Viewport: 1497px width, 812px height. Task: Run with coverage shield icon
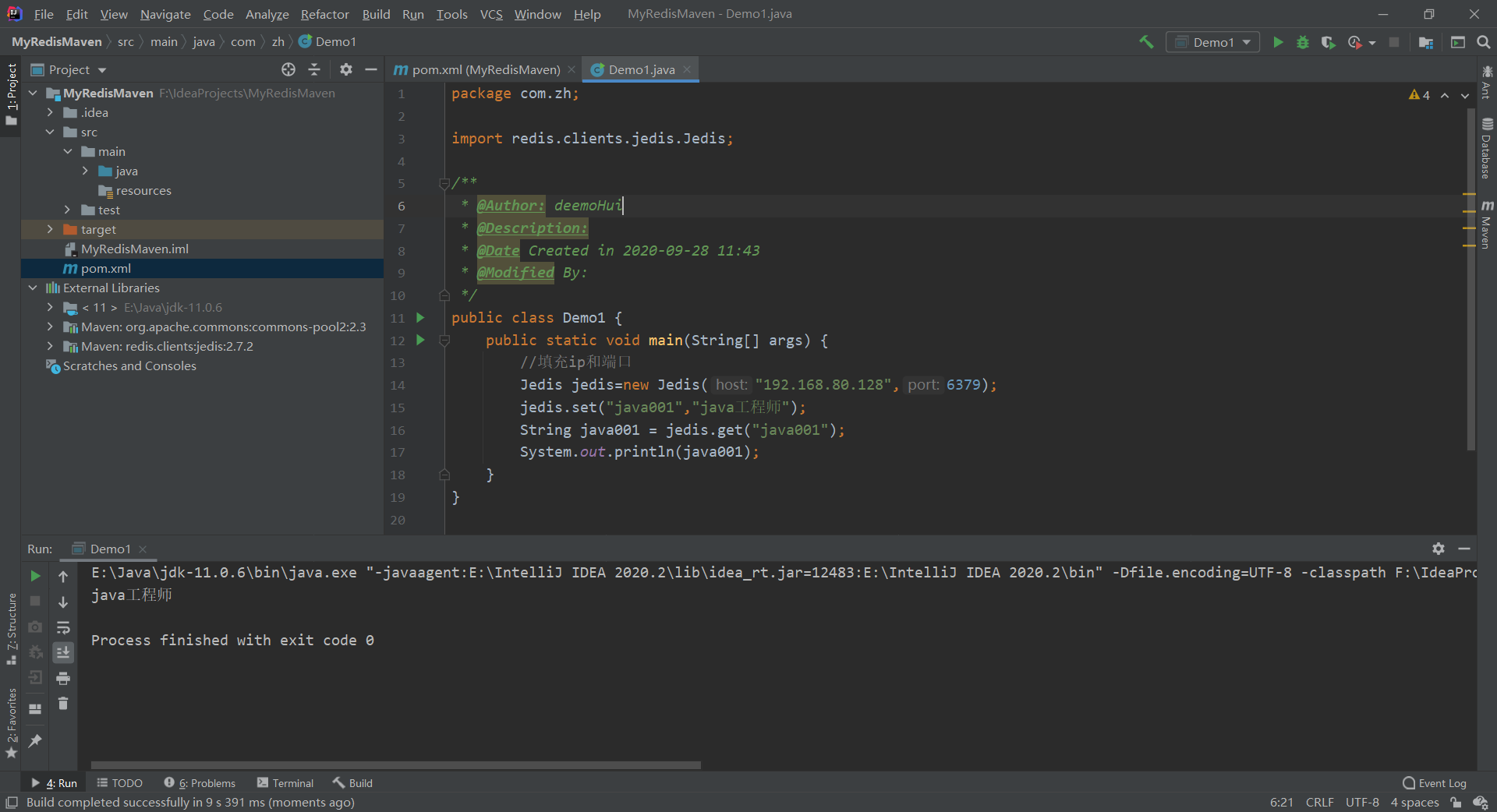[1329, 42]
